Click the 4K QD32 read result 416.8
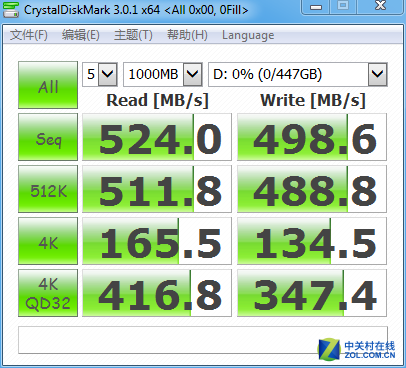Image resolution: width=406 pixels, height=368 pixels. click(x=157, y=293)
